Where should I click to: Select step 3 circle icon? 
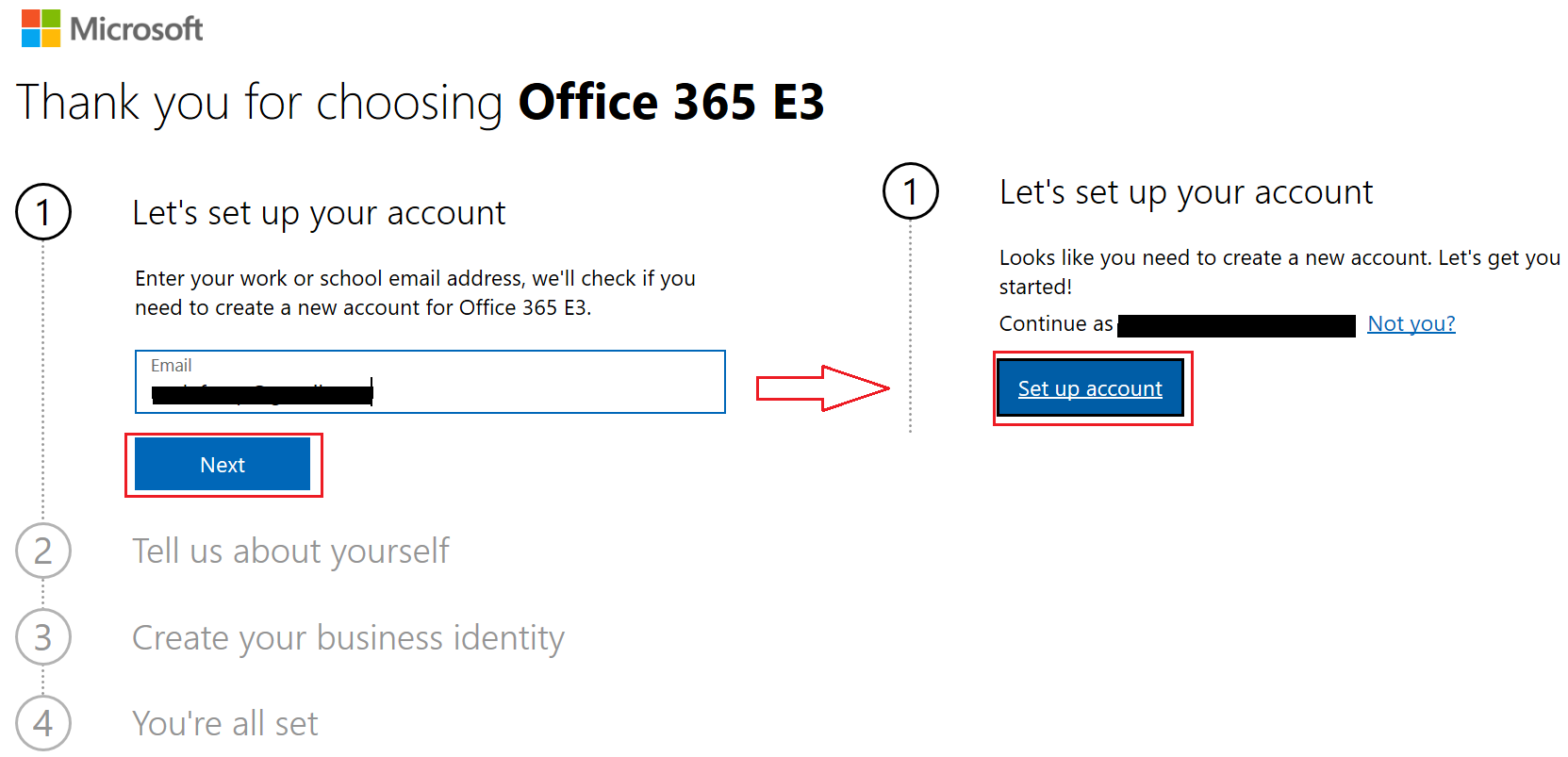(x=43, y=637)
